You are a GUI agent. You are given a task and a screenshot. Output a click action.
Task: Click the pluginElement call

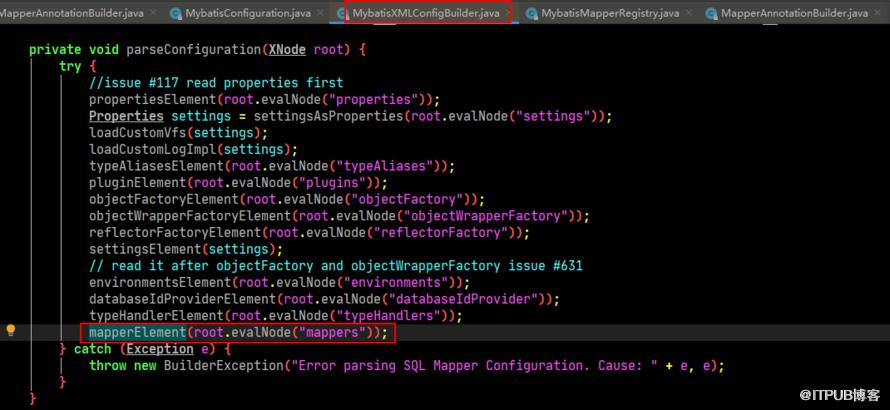137,183
